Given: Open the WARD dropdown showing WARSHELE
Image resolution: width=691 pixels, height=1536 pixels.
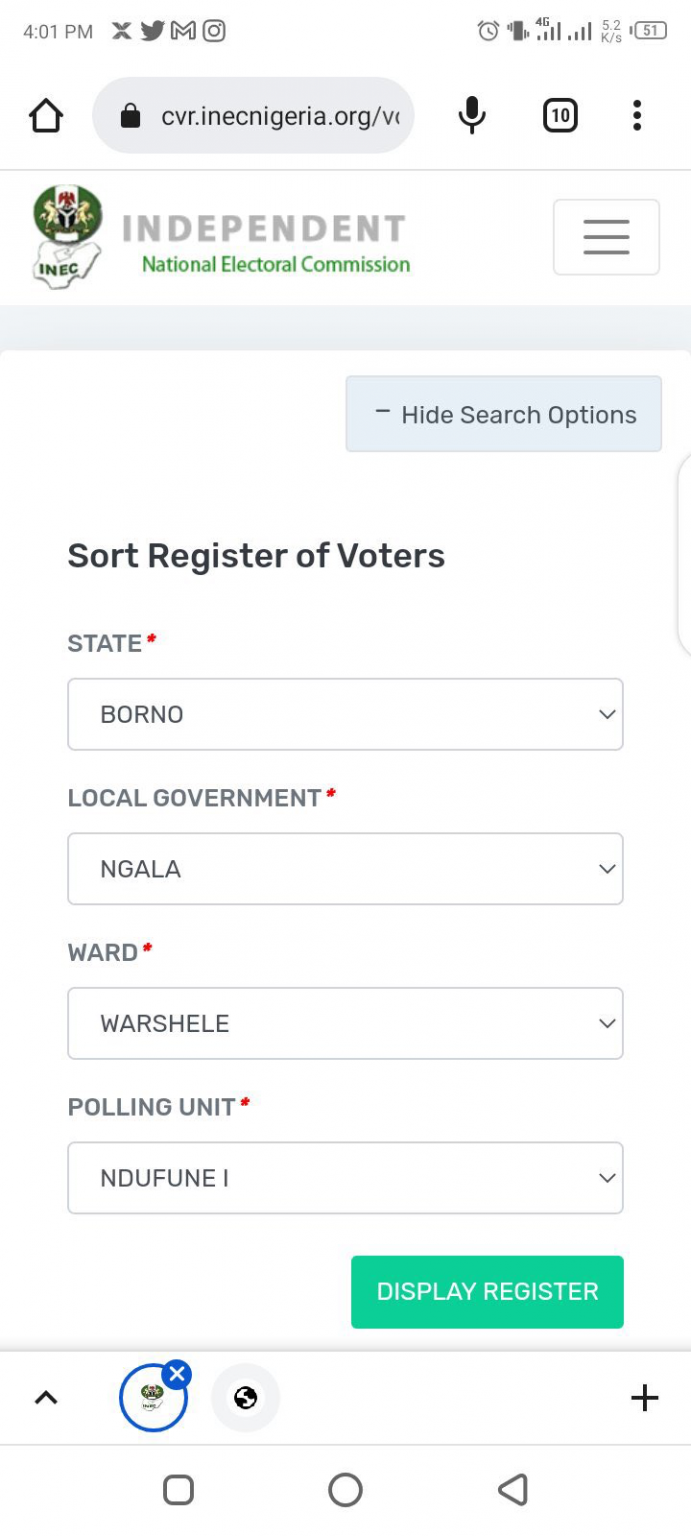Looking at the screenshot, I should point(345,1023).
